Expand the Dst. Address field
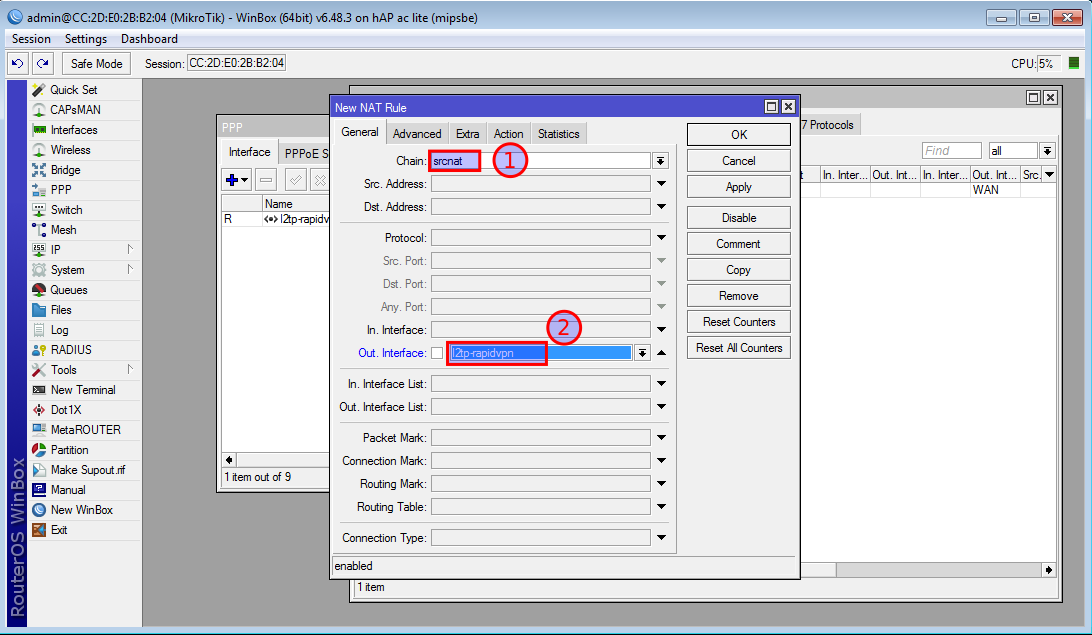This screenshot has height=635, width=1092. click(x=661, y=207)
